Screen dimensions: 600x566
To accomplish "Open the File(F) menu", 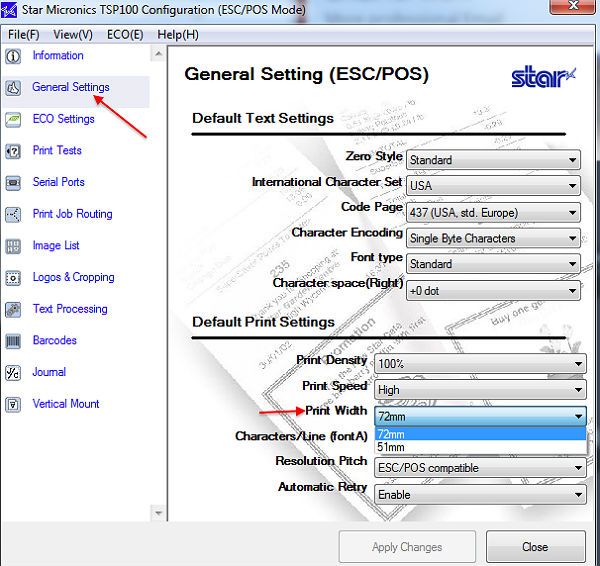I will (x=23, y=35).
